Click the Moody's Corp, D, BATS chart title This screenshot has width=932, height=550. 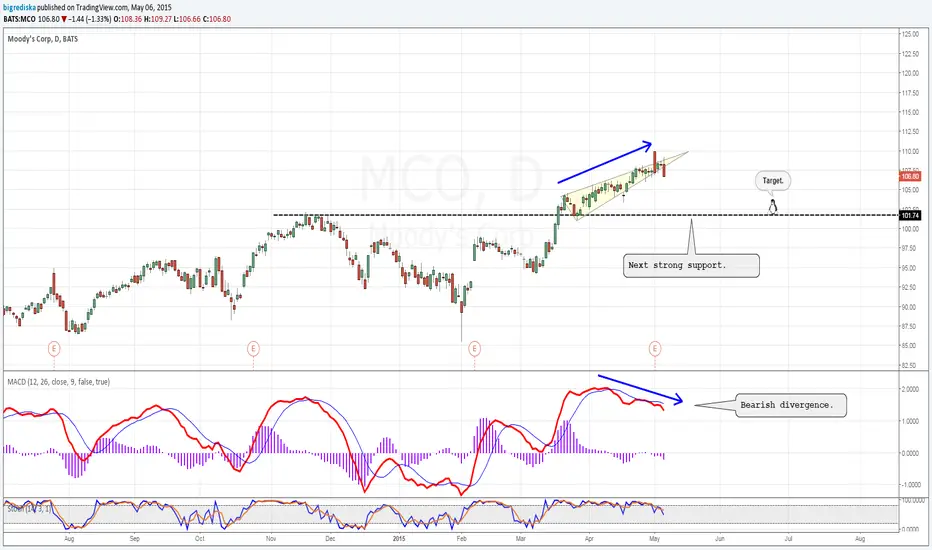[43, 39]
